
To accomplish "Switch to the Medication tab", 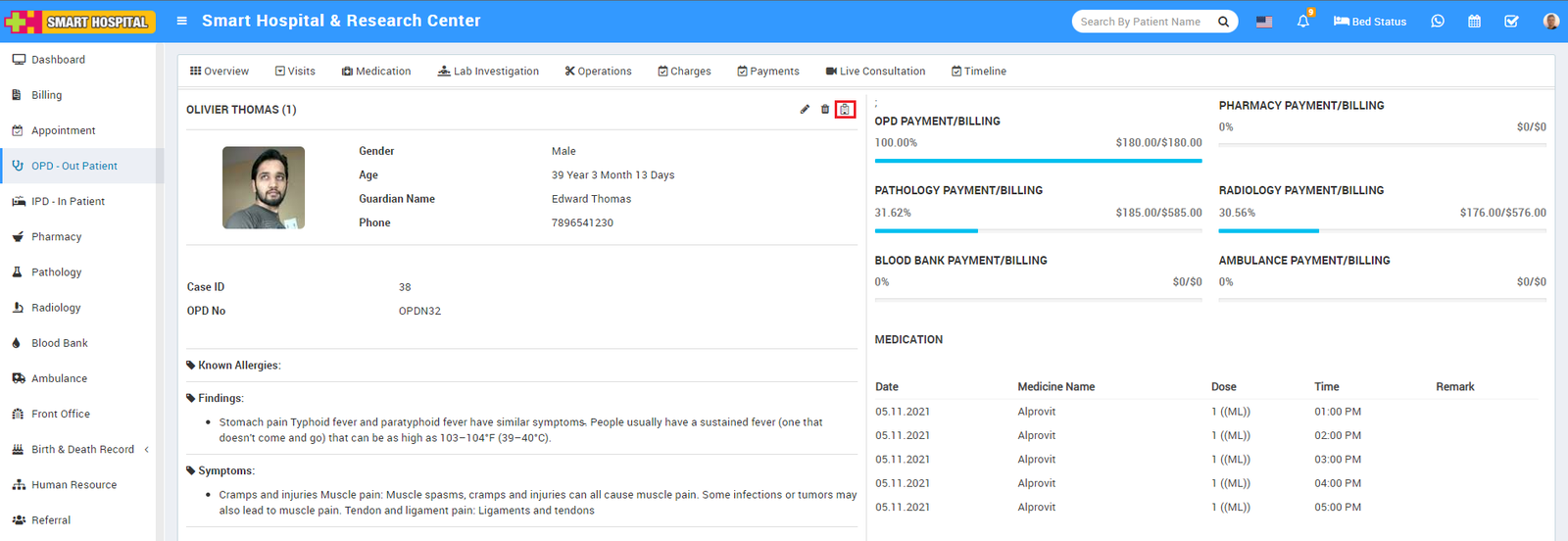I will pos(376,72).
